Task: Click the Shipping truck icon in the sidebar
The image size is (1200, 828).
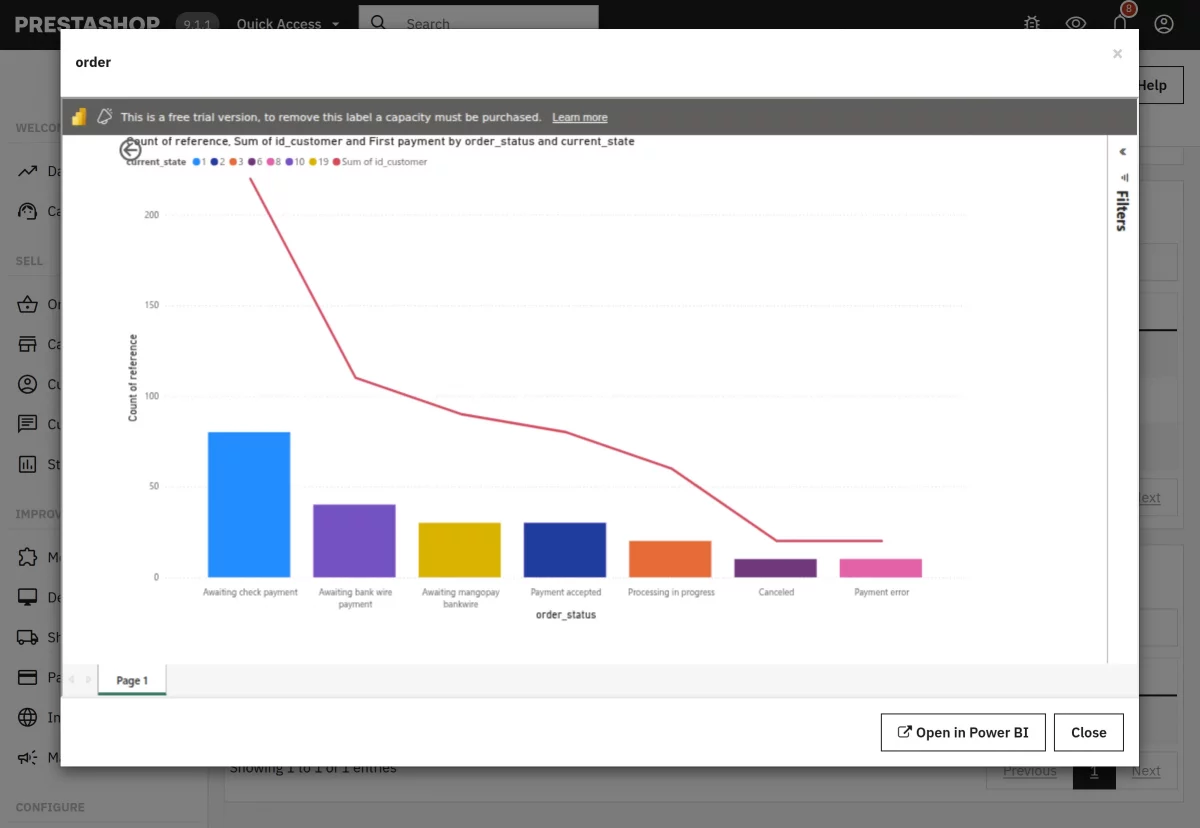Action: point(28,637)
